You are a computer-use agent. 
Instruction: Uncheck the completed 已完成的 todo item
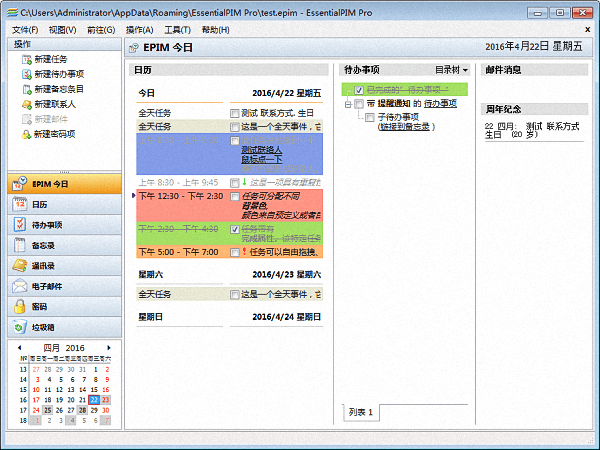click(359, 90)
